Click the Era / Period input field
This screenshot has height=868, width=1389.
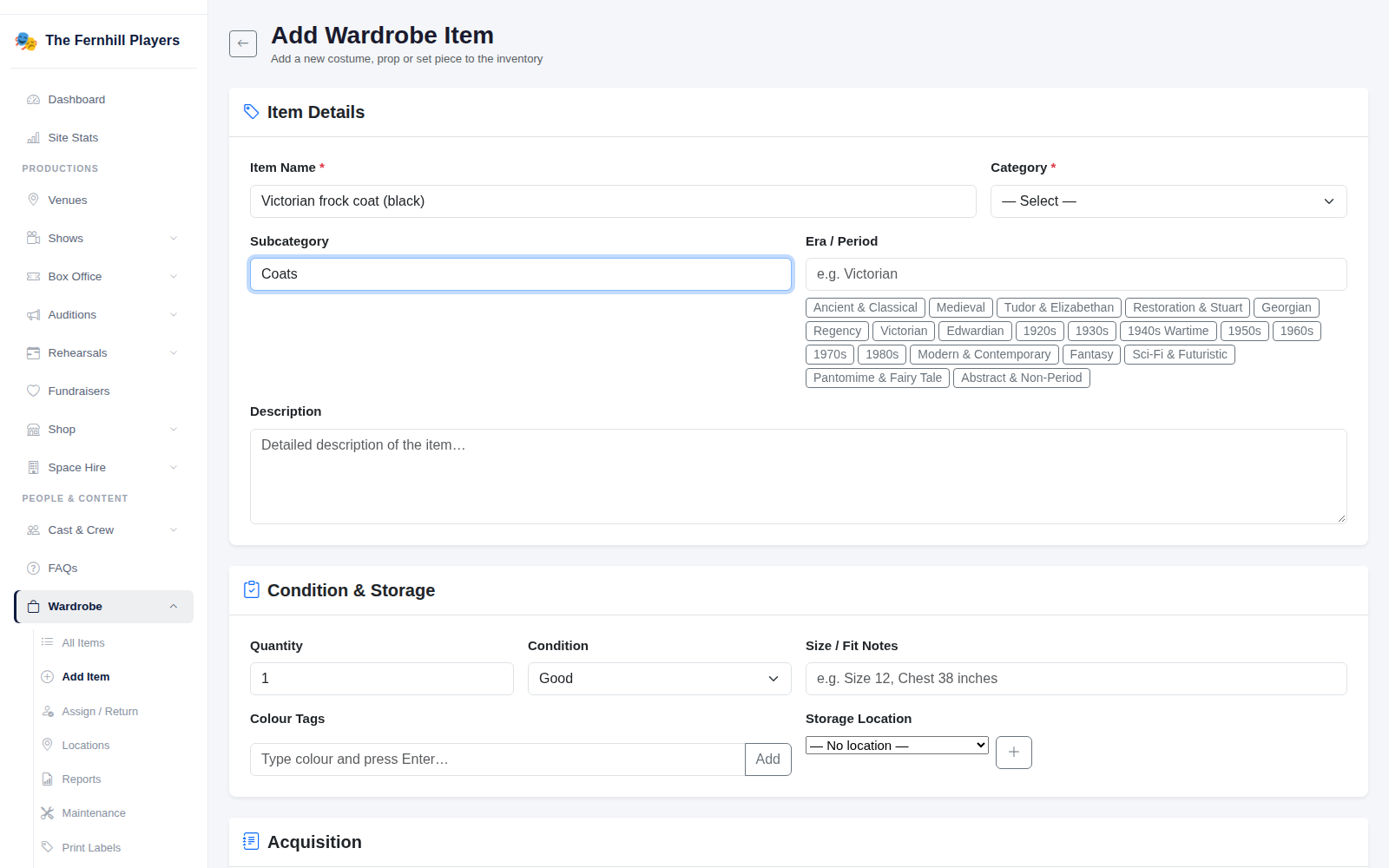[x=1076, y=274]
